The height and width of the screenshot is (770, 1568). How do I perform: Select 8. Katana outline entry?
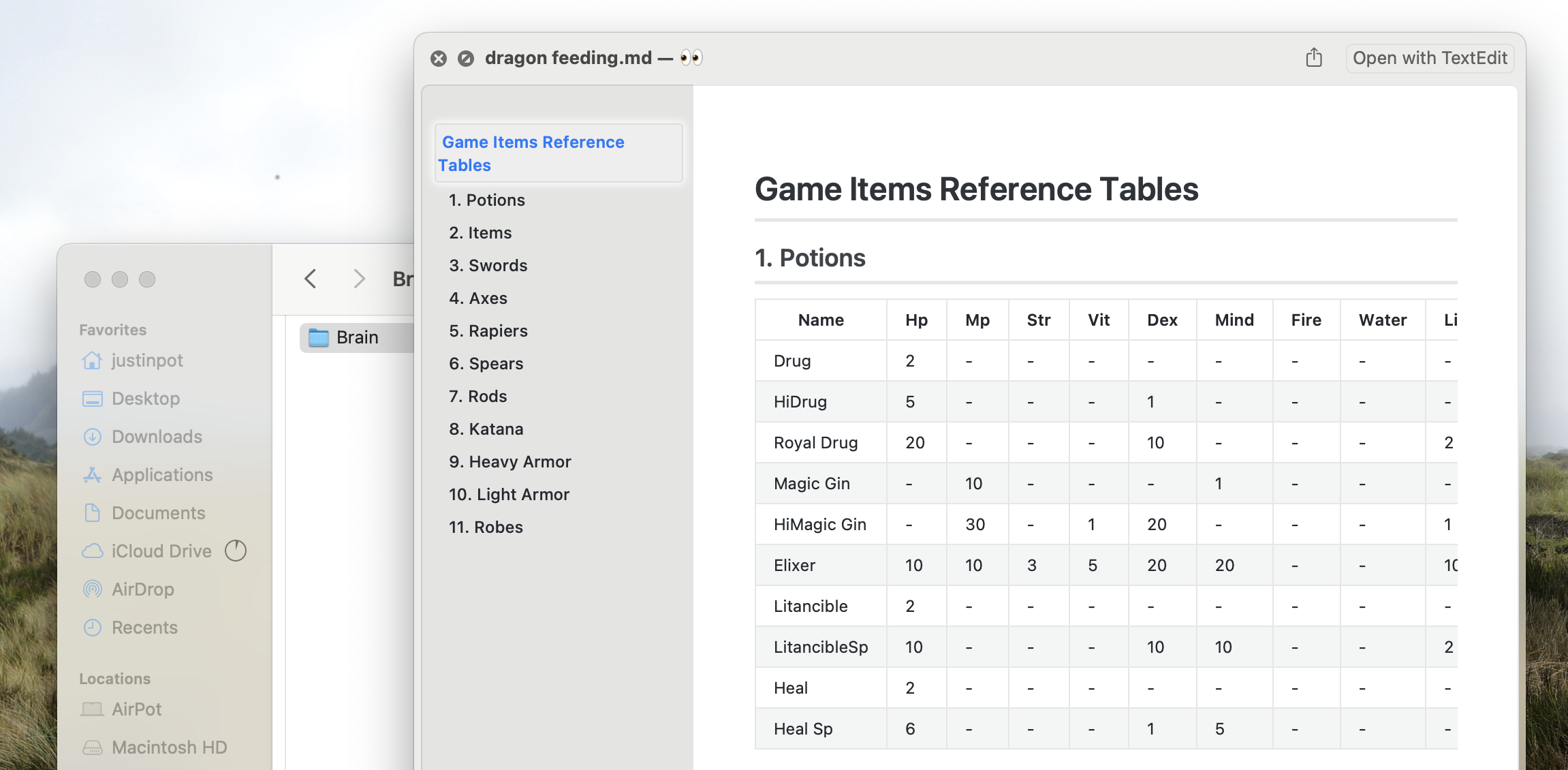pos(486,429)
